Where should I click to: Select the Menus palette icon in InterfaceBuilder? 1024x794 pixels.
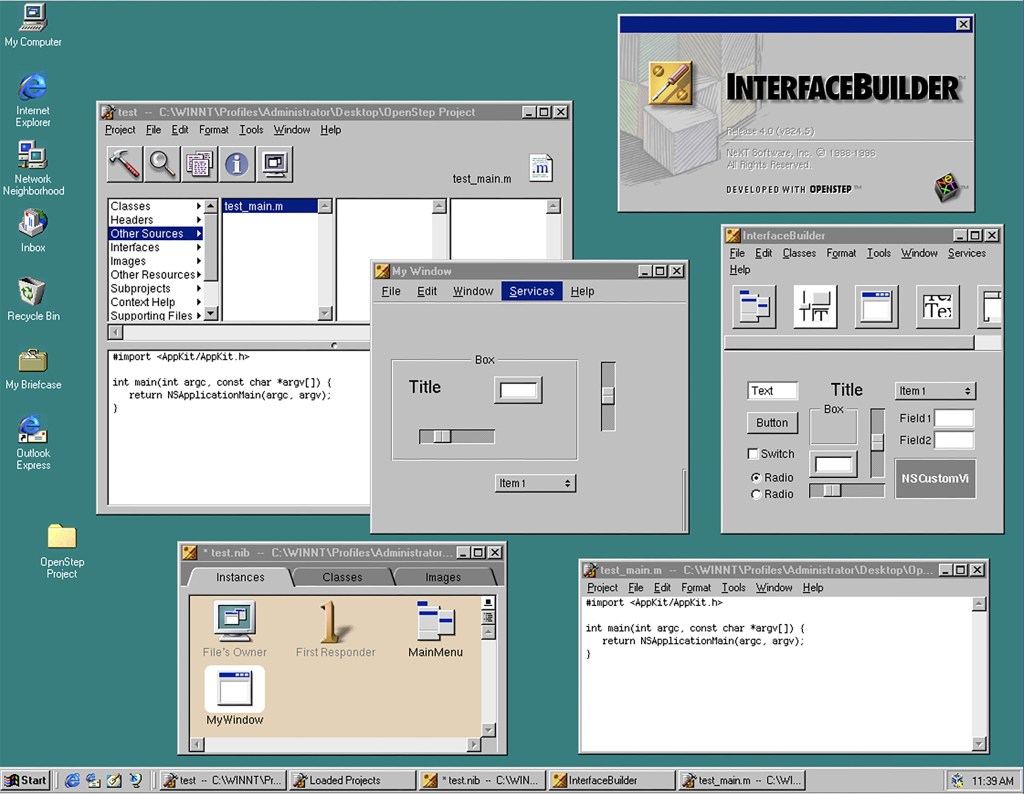[754, 306]
